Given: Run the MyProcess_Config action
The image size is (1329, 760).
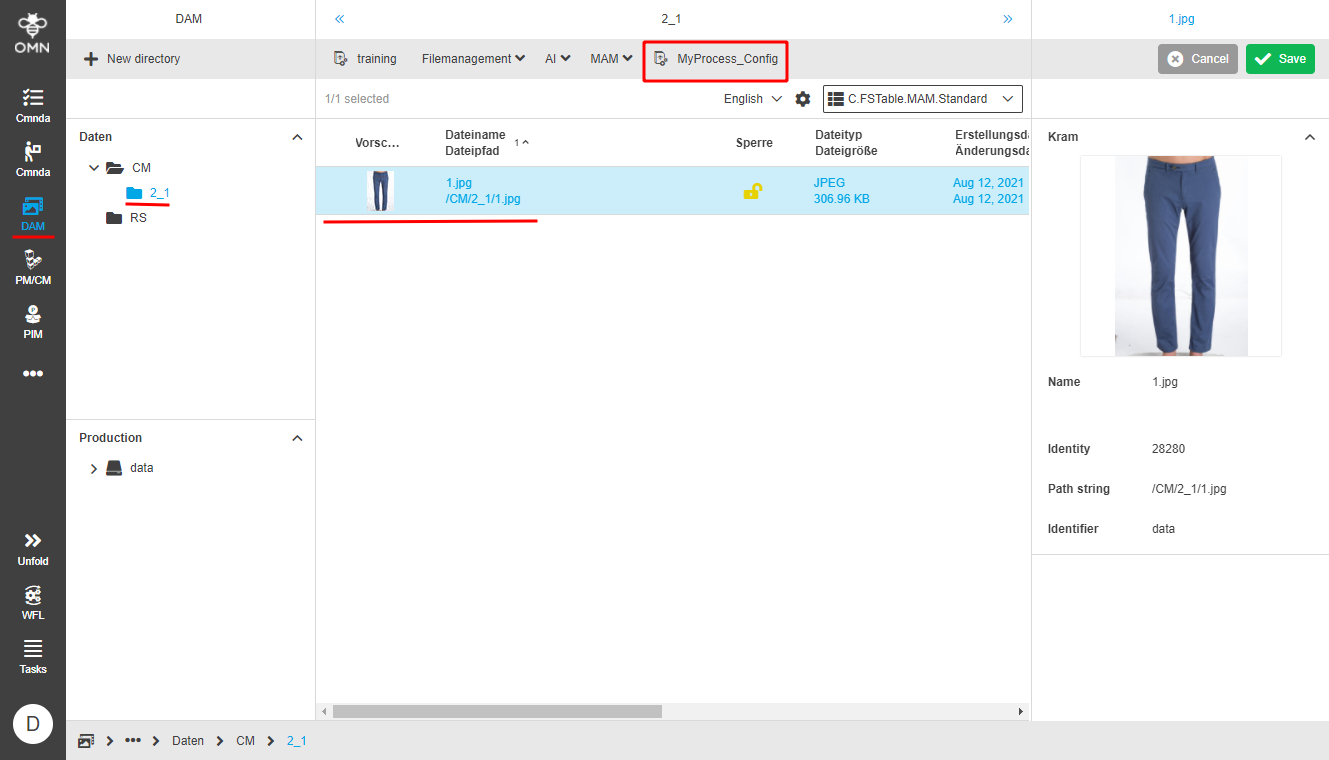Looking at the screenshot, I should (x=716, y=59).
